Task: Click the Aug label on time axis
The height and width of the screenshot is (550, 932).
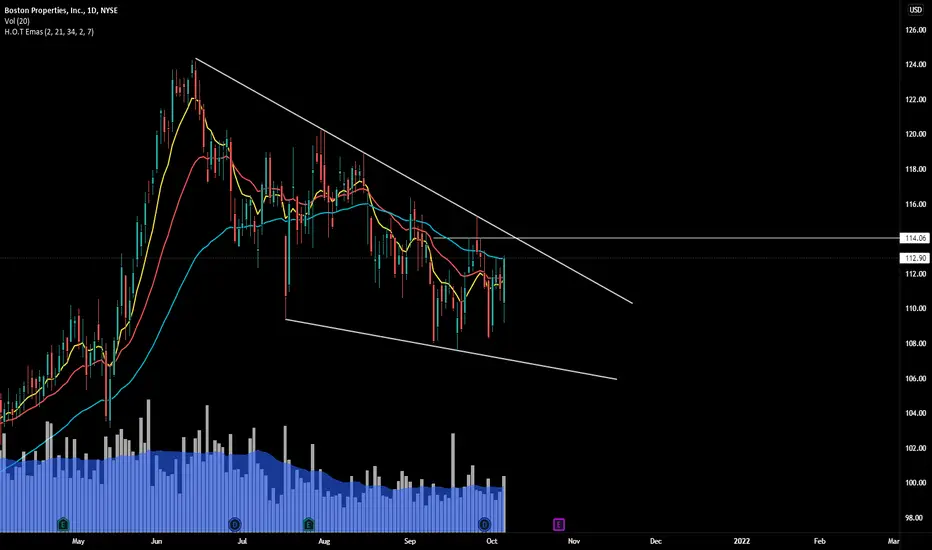Action: tap(324, 541)
